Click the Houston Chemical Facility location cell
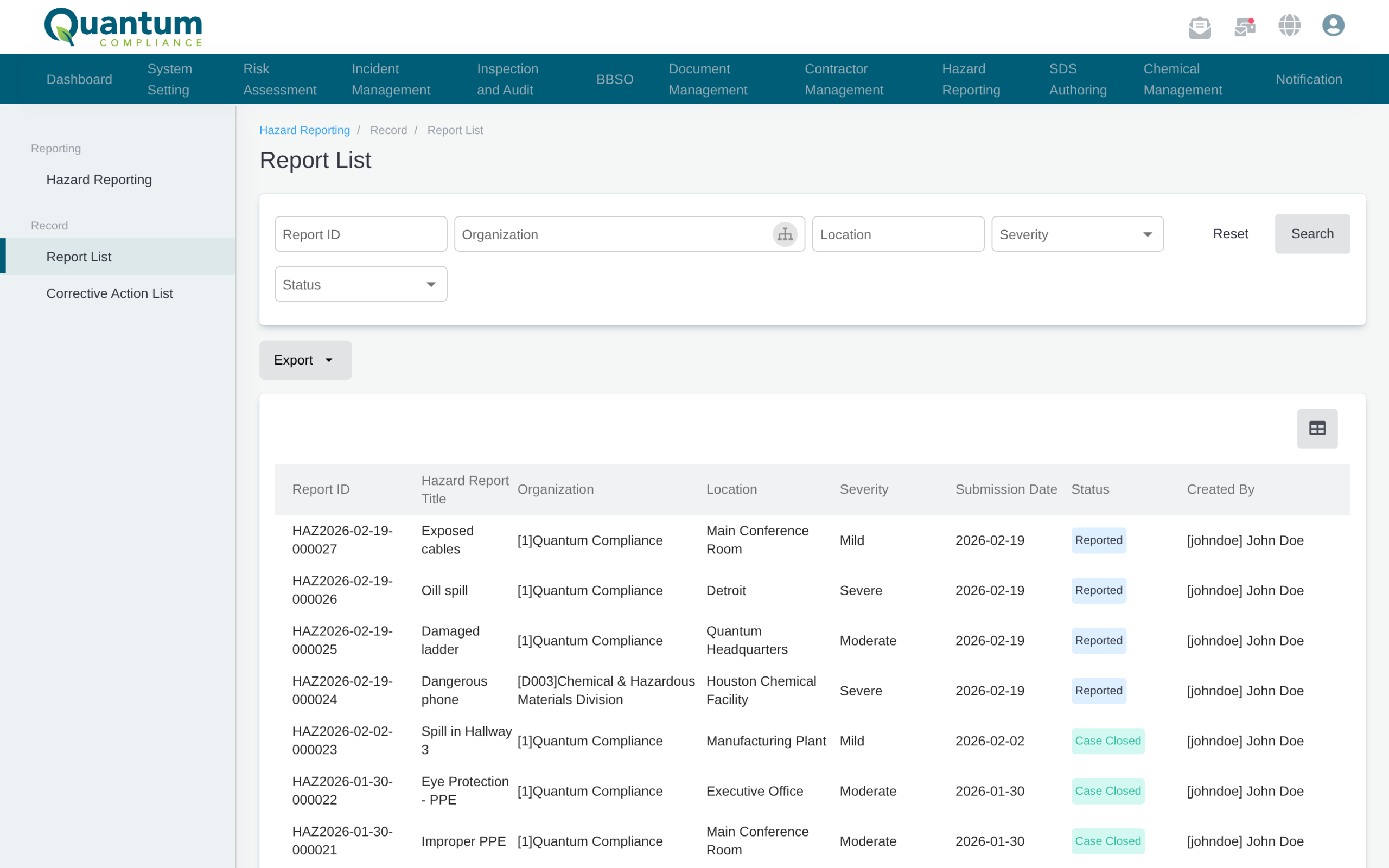The height and width of the screenshot is (868, 1389). point(761,690)
